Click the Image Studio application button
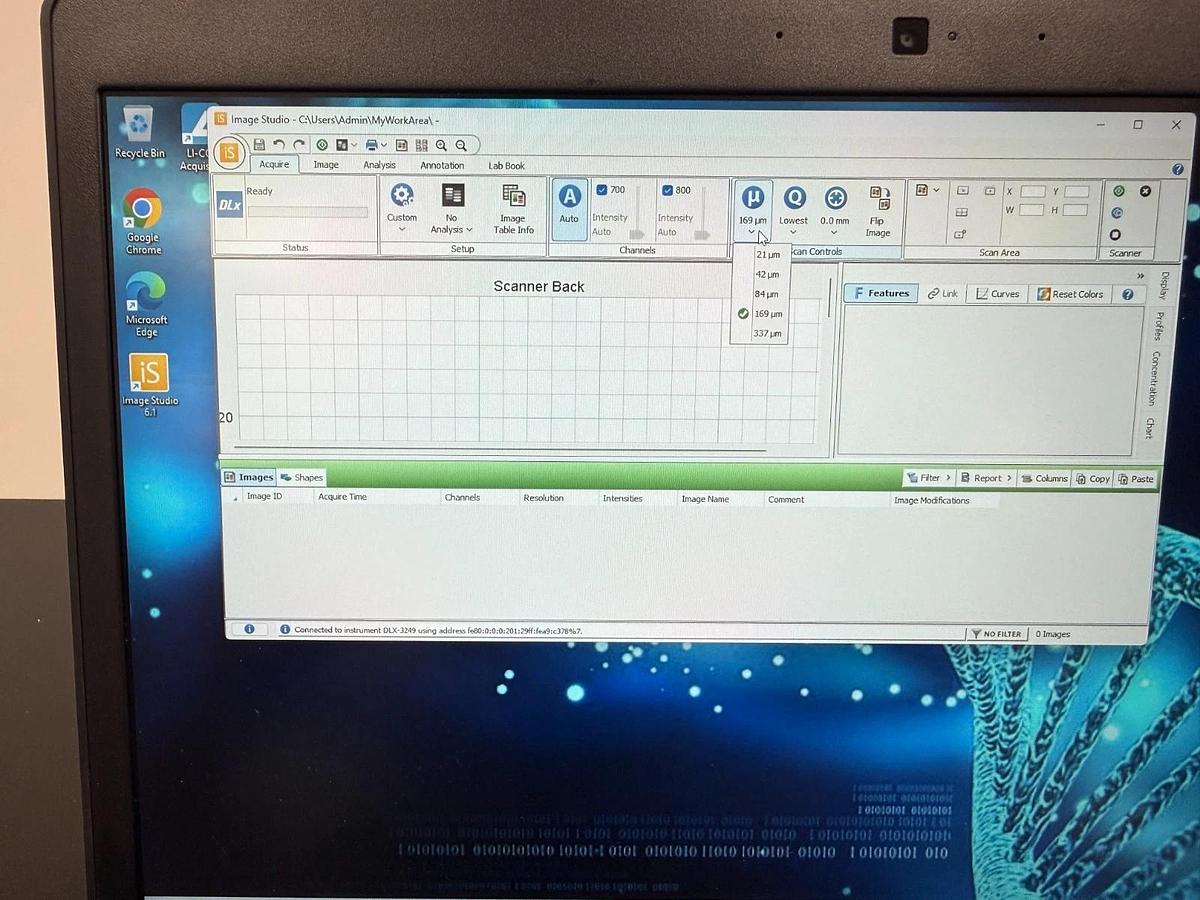This screenshot has width=1200, height=900. tap(229, 153)
